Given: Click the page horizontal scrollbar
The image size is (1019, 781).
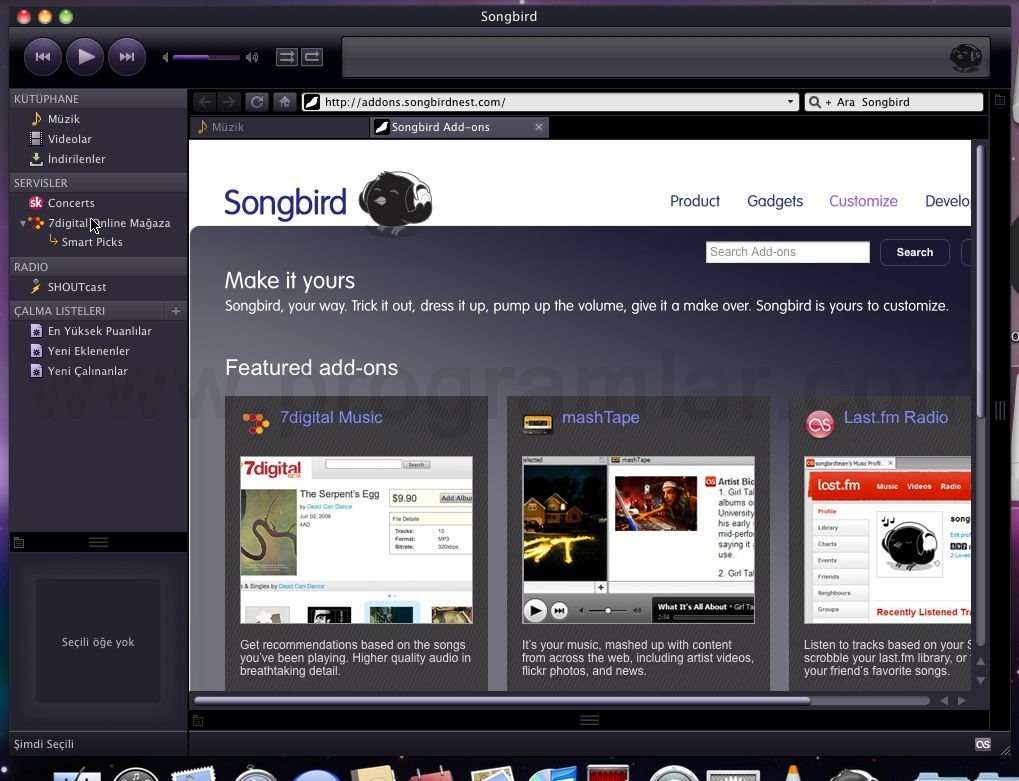Looking at the screenshot, I should tap(502, 700).
